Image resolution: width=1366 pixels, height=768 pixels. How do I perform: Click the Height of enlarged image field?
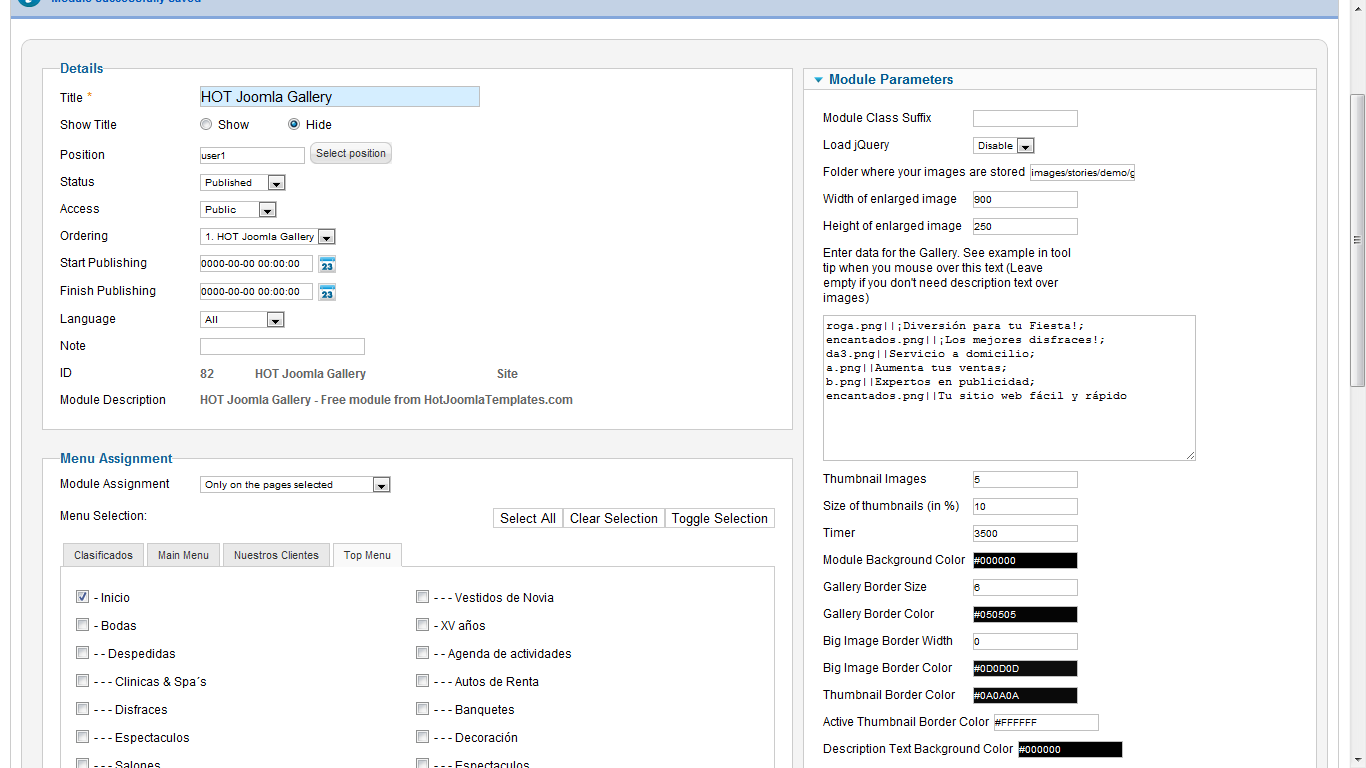tap(1025, 227)
